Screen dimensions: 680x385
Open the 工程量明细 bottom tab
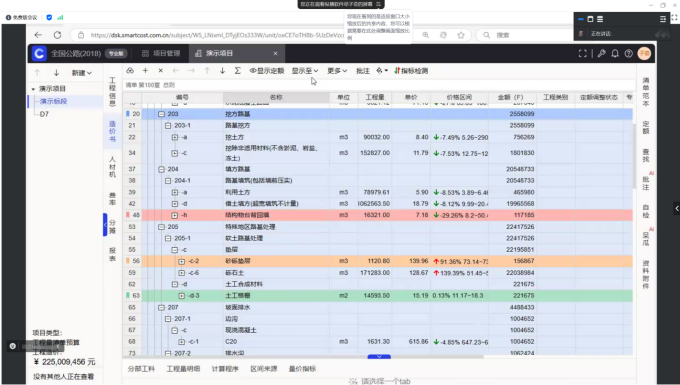183,369
